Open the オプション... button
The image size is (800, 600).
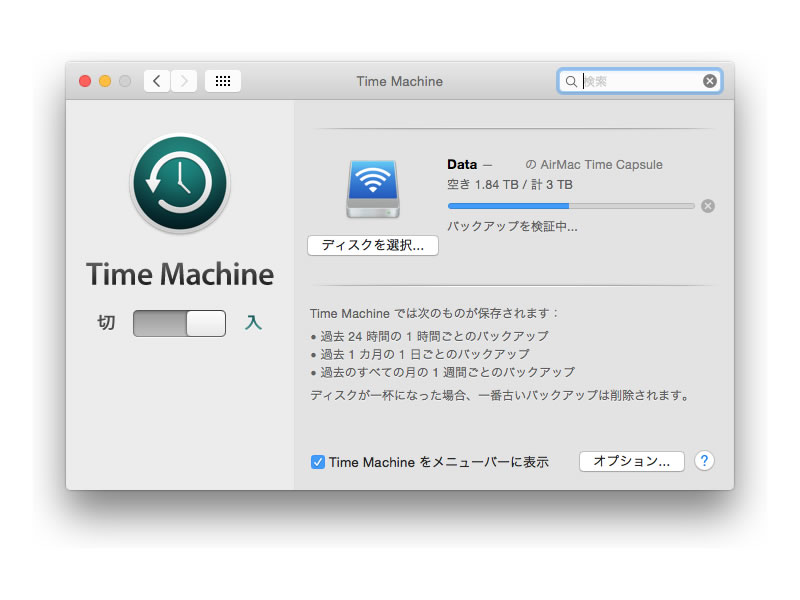point(631,461)
